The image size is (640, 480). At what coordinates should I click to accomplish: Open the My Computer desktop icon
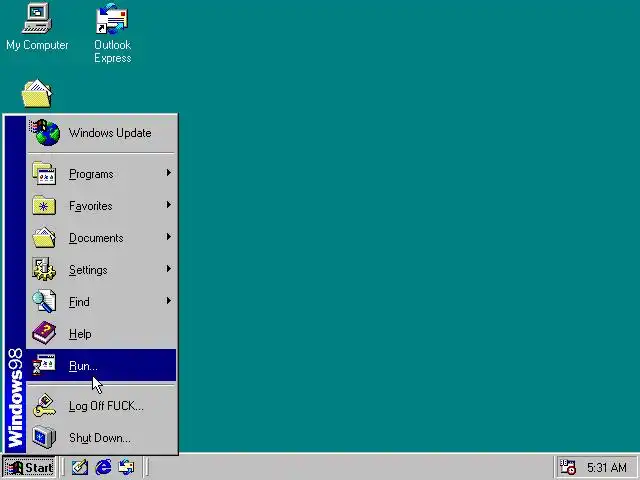[37, 28]
